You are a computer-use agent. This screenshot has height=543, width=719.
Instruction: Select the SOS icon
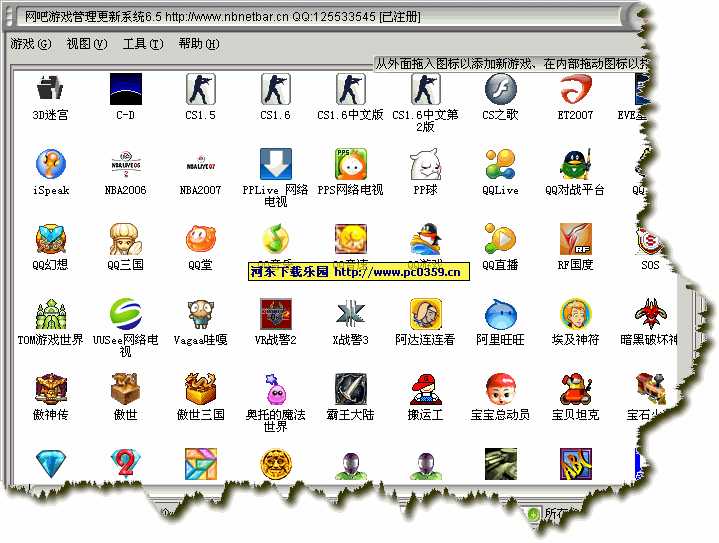tap(649, 239)
